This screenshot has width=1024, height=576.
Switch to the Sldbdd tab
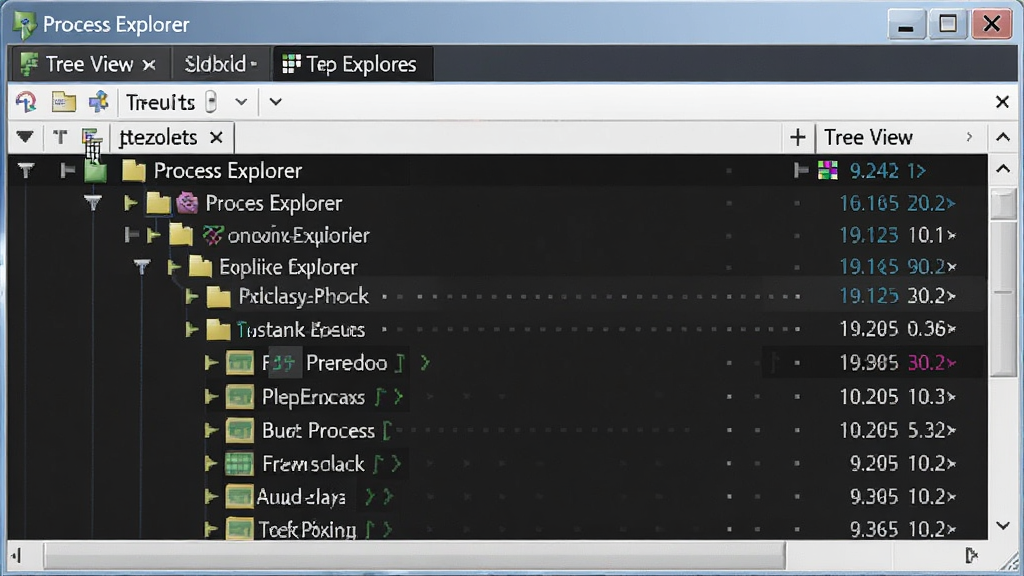220,64
